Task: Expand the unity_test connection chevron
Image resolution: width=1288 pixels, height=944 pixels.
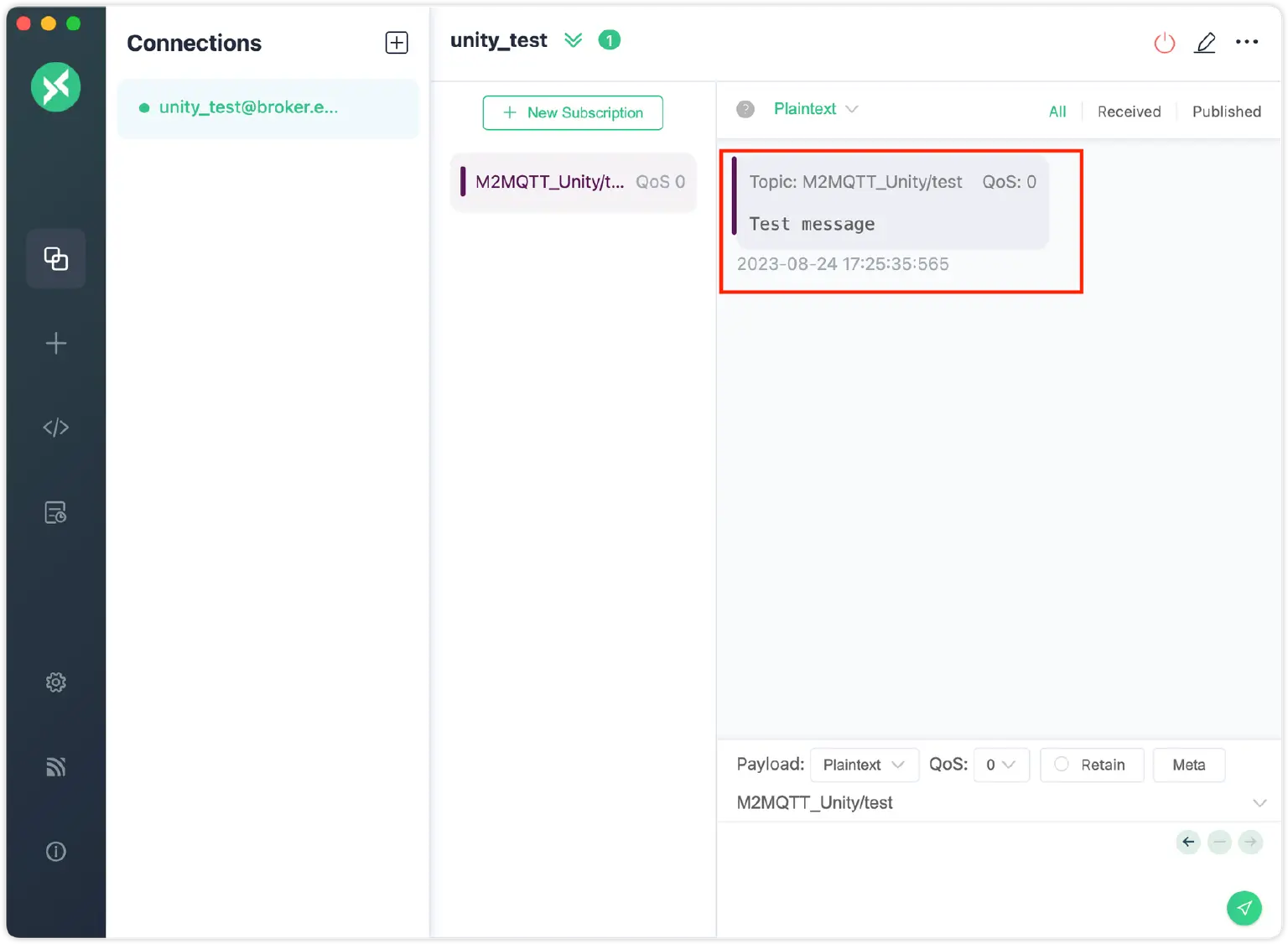Action: (x=574, y=39)
